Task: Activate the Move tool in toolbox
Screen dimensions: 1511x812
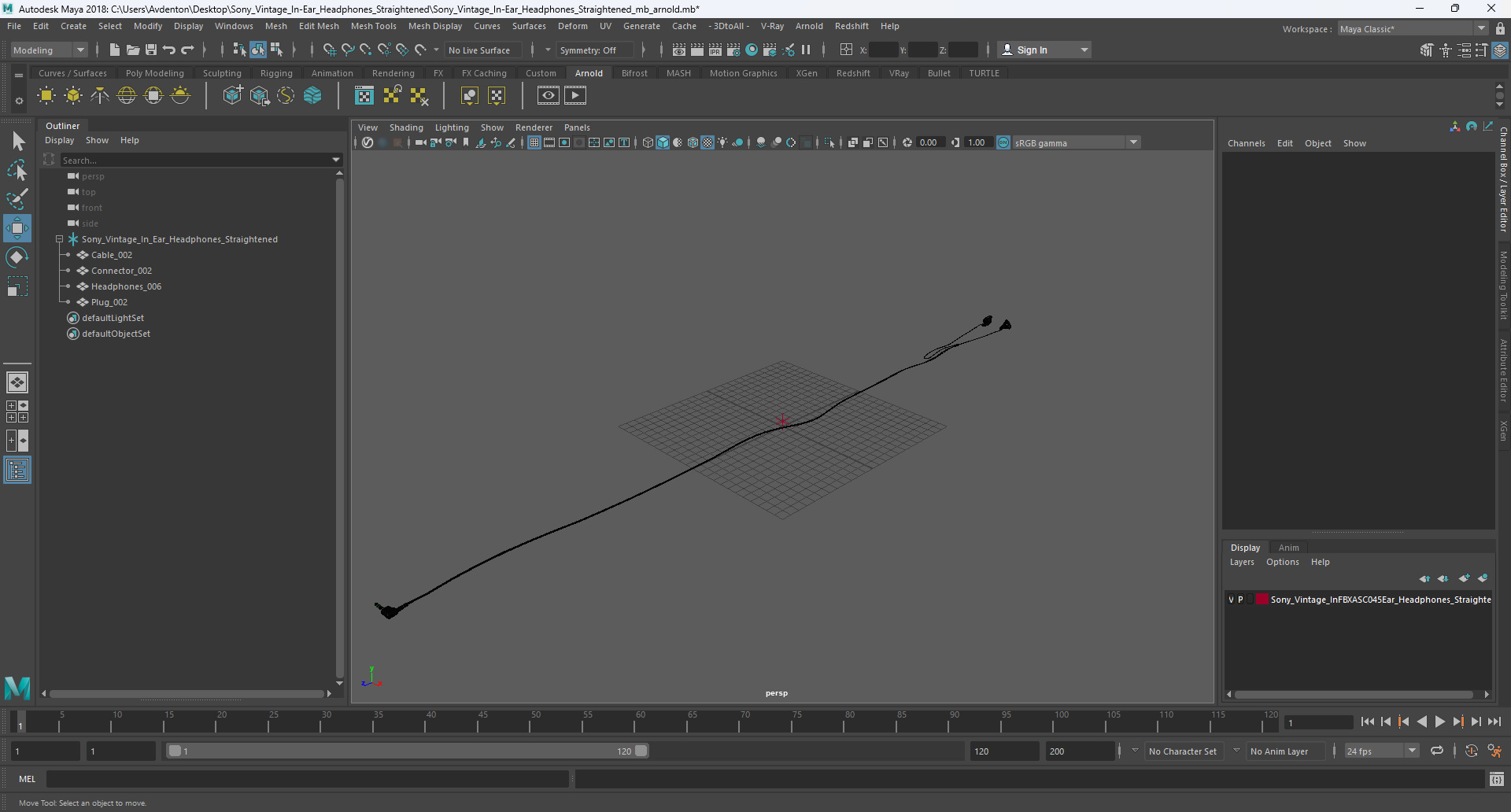Action: coord(17,228)
